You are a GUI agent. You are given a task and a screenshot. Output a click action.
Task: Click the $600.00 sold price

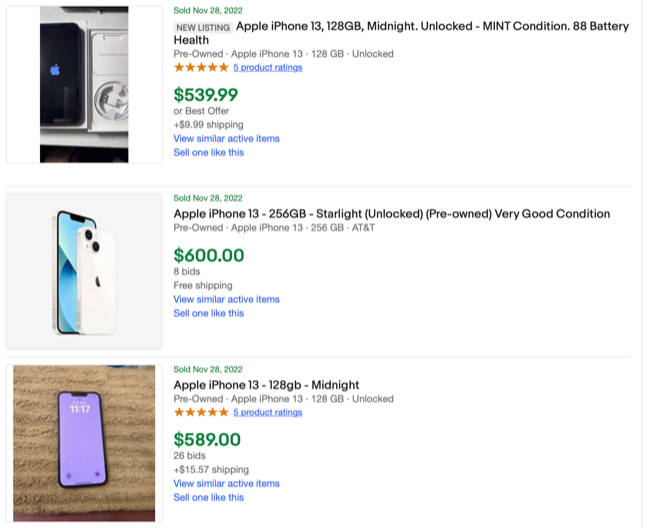click(x=209, y=255)
